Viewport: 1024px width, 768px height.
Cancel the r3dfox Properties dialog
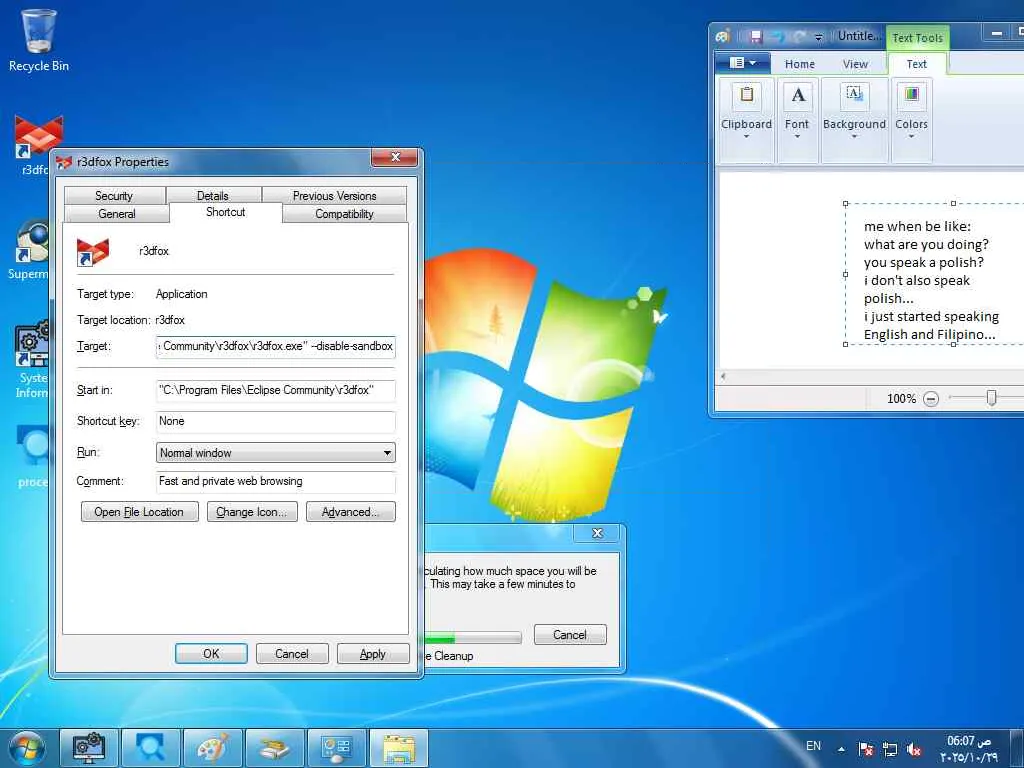292,654
